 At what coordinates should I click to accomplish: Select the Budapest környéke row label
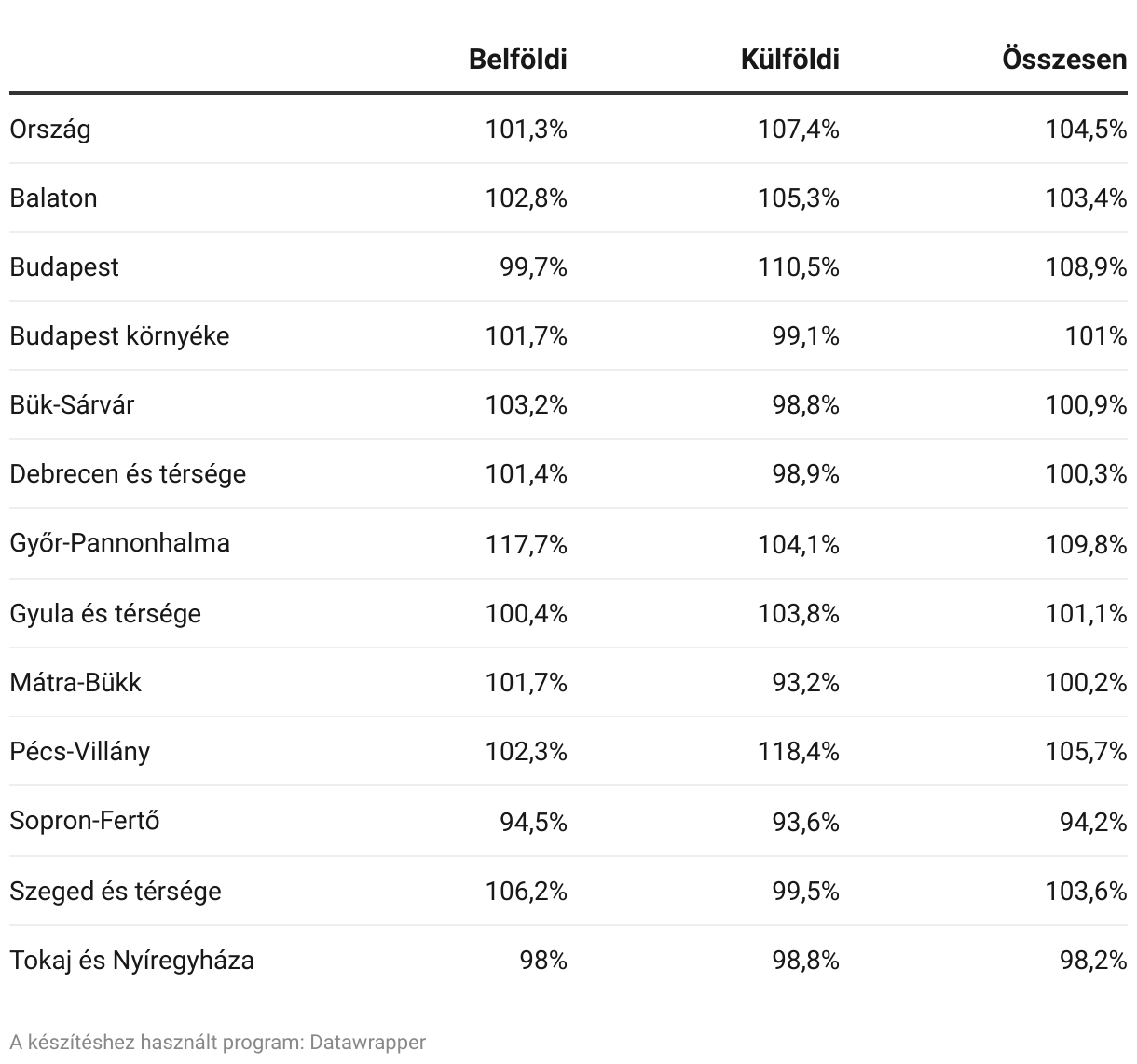(119, 336)
